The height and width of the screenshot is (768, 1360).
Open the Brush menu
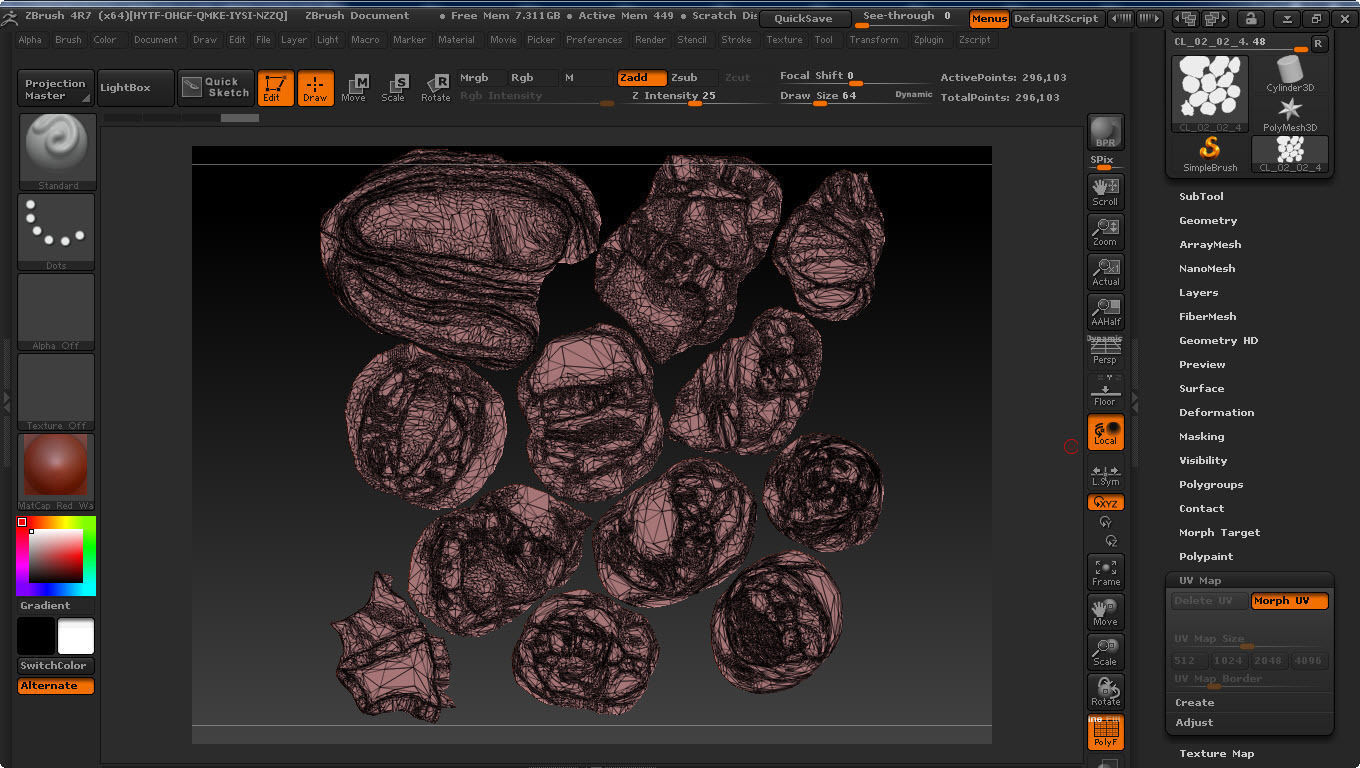[68, 40]
